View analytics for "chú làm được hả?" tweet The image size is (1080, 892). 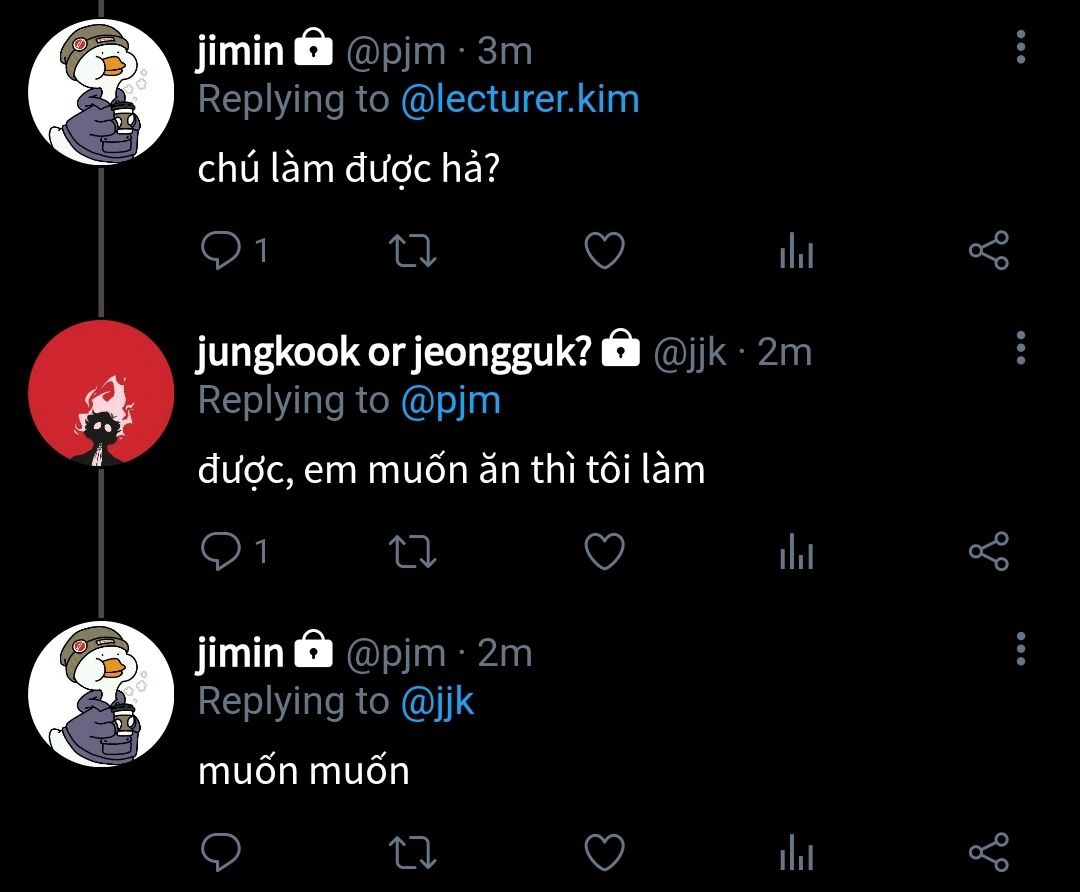coord(796,253)
